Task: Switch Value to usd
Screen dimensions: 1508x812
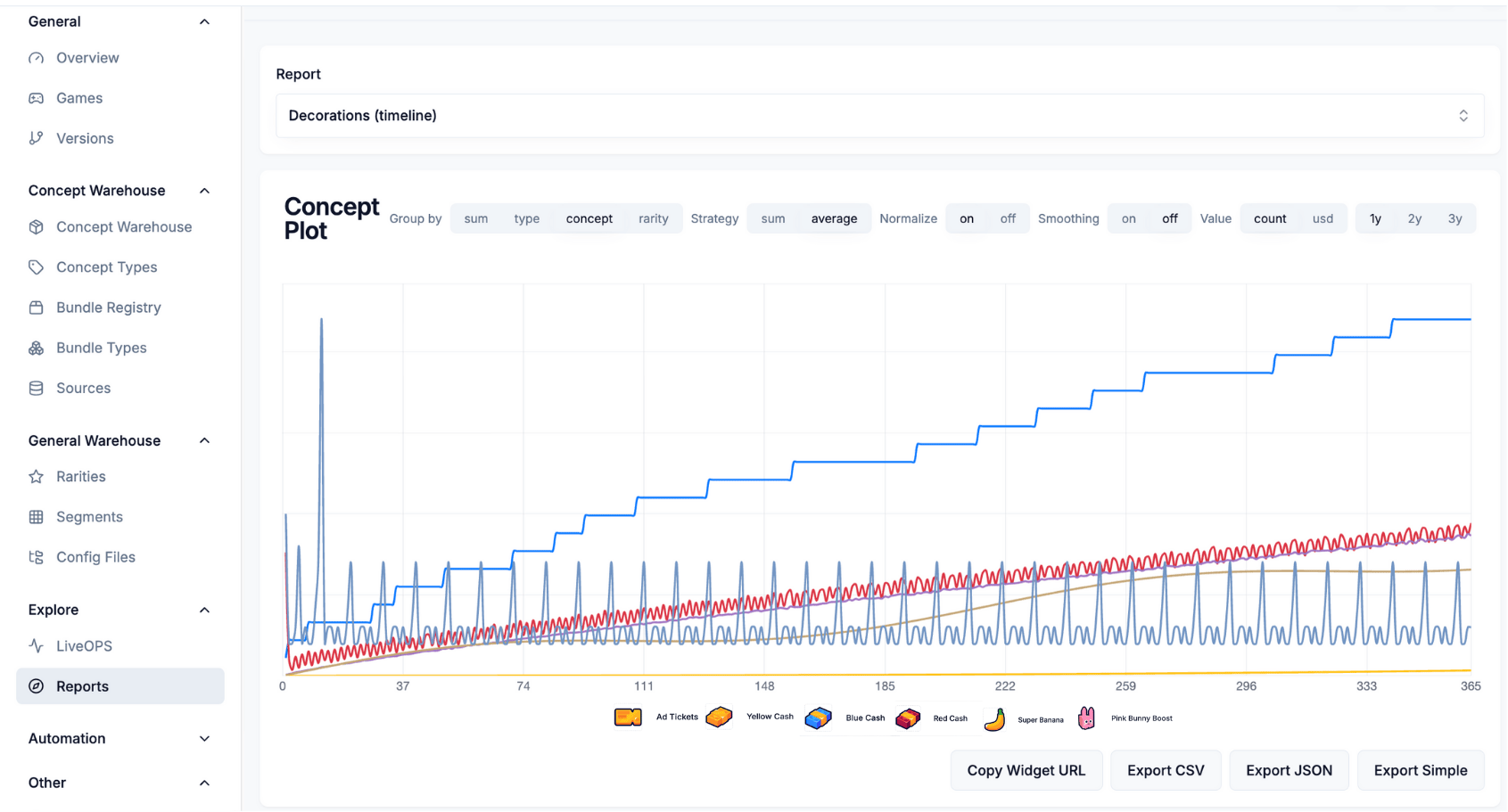Action: pyautogui.click(x=1323, y=218)
